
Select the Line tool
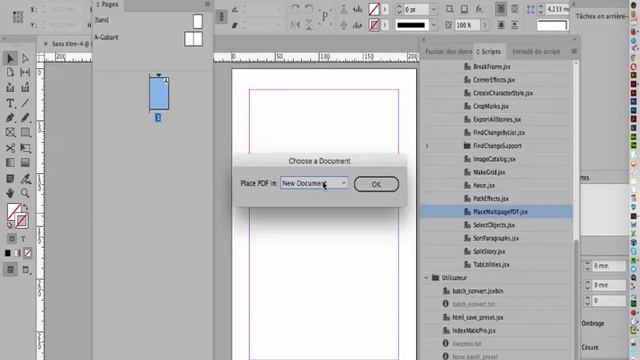pyautogui.click(x=25, y=103)
